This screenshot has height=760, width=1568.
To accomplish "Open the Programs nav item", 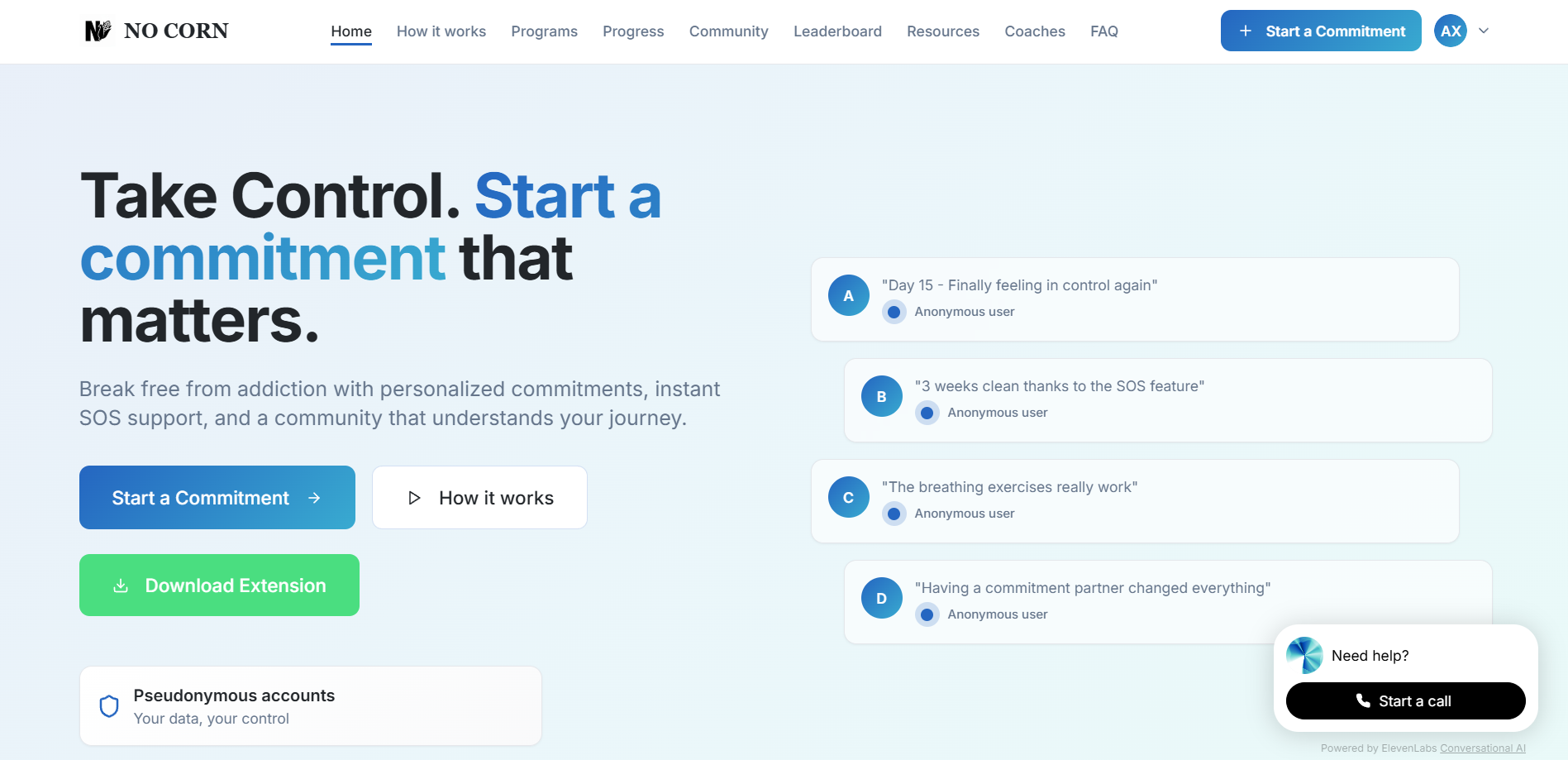I will (x=544, y=31).
